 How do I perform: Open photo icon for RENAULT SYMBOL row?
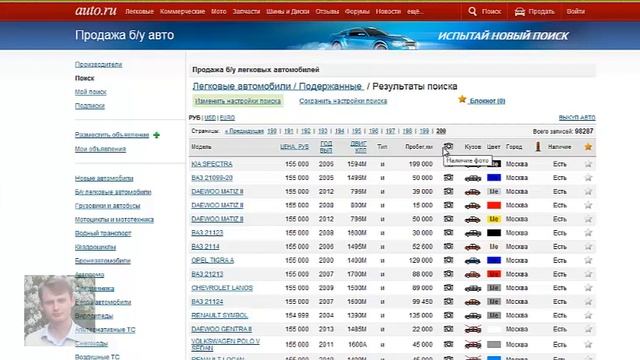tap(448, 315)
